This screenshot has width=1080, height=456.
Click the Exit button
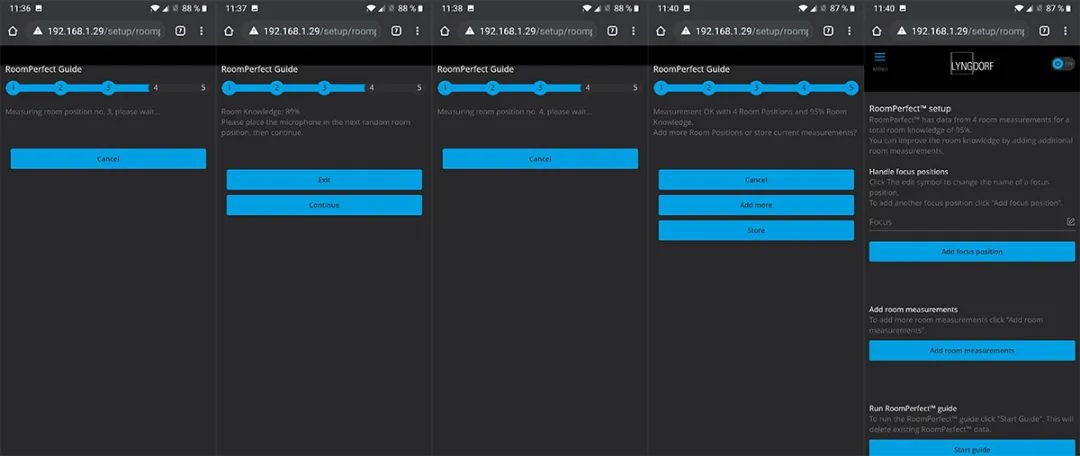point(324,180)
